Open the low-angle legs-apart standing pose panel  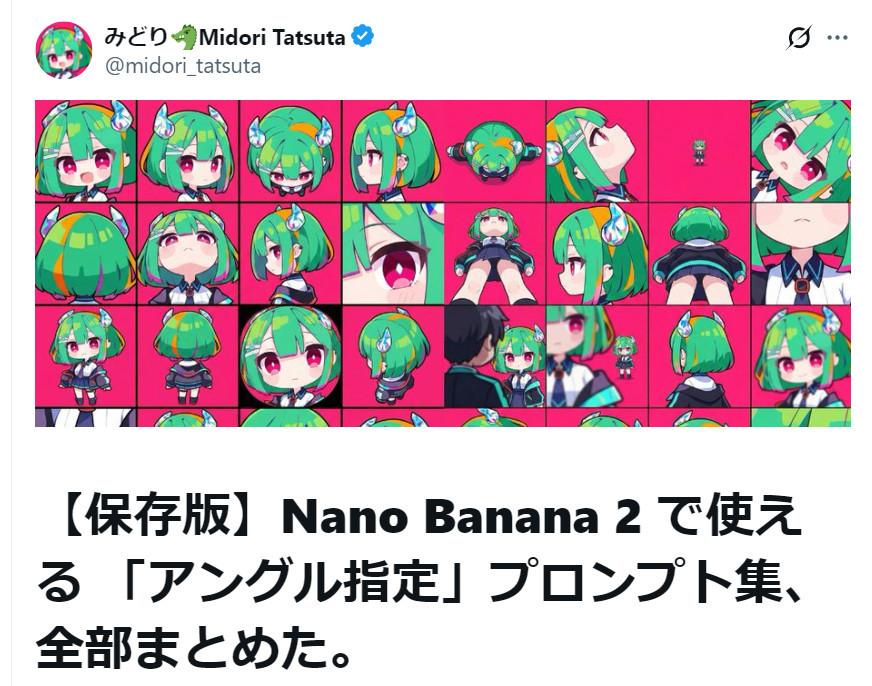pyautogui.click(x=495, y=254)
